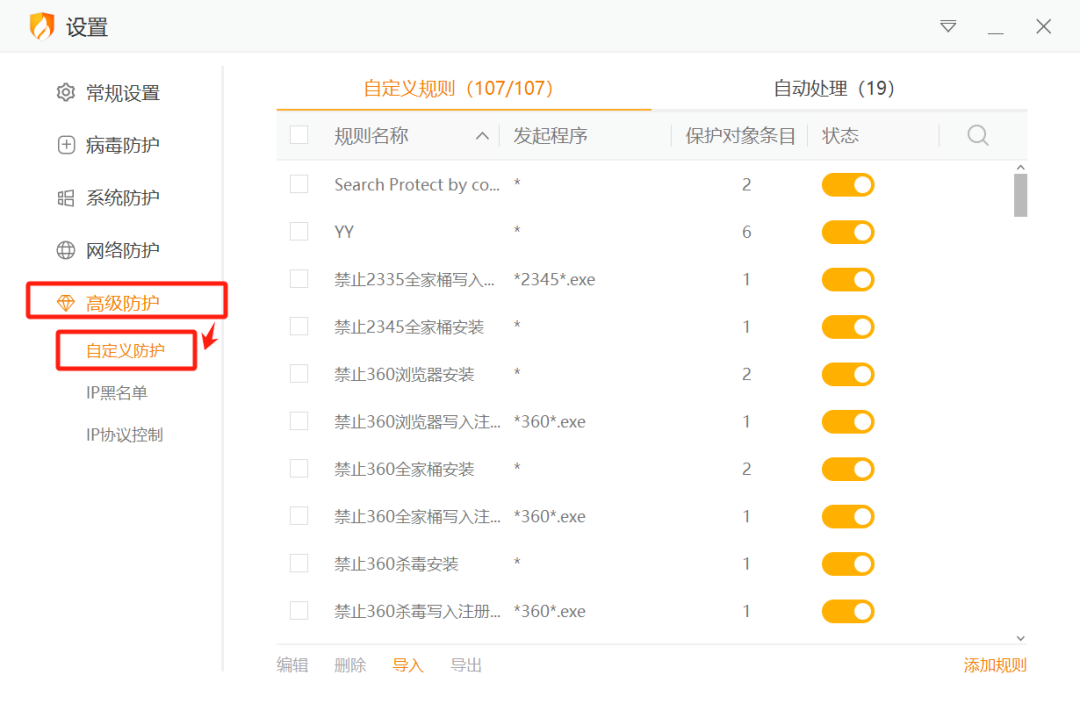Select 禁止360全家桶安装 rule name
Viewport: 1080px width, 711px height.
[404, 469]
